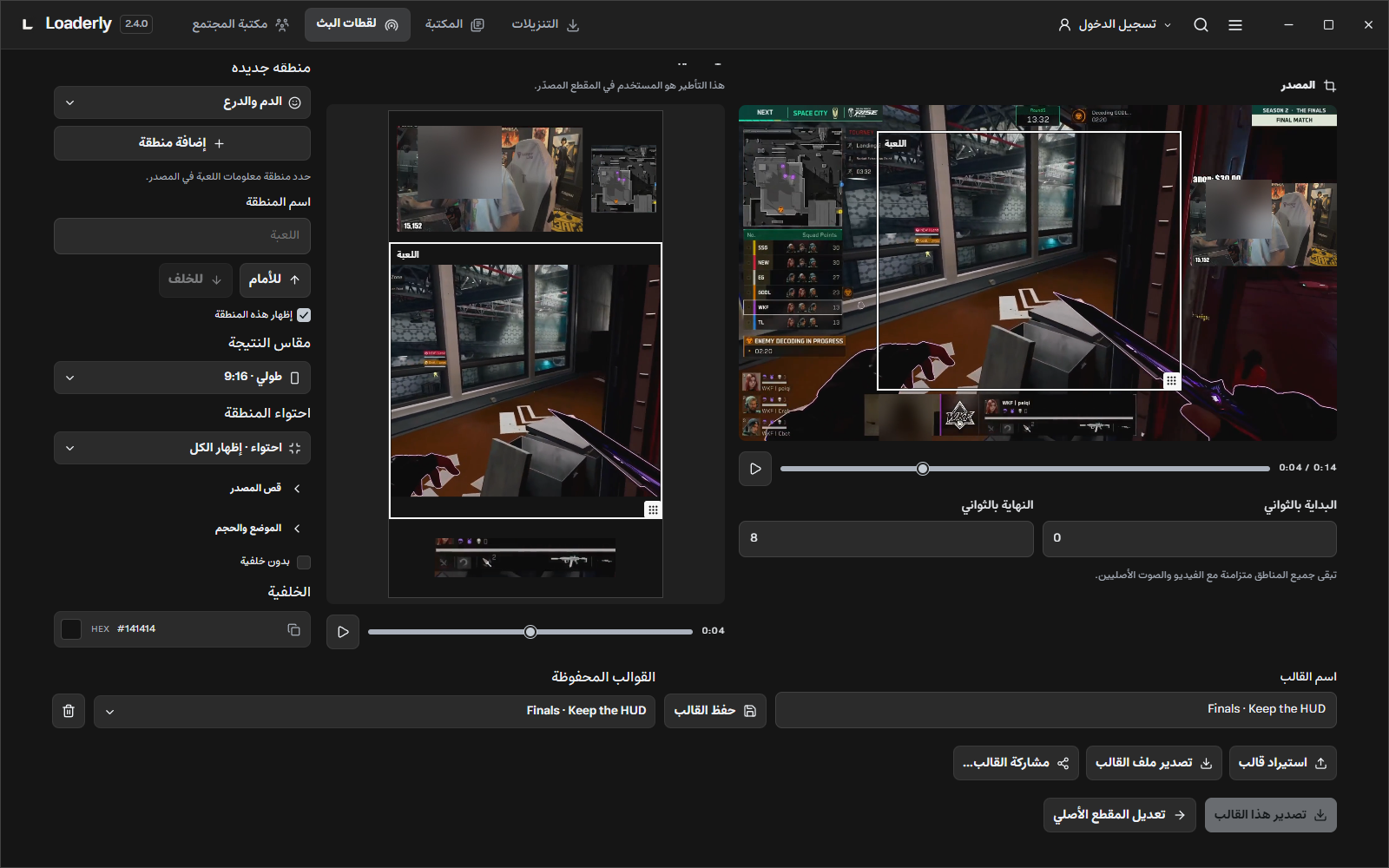Click إضافة منطقة button
This screenshot has width=1389, height=868.
[182, 143]
